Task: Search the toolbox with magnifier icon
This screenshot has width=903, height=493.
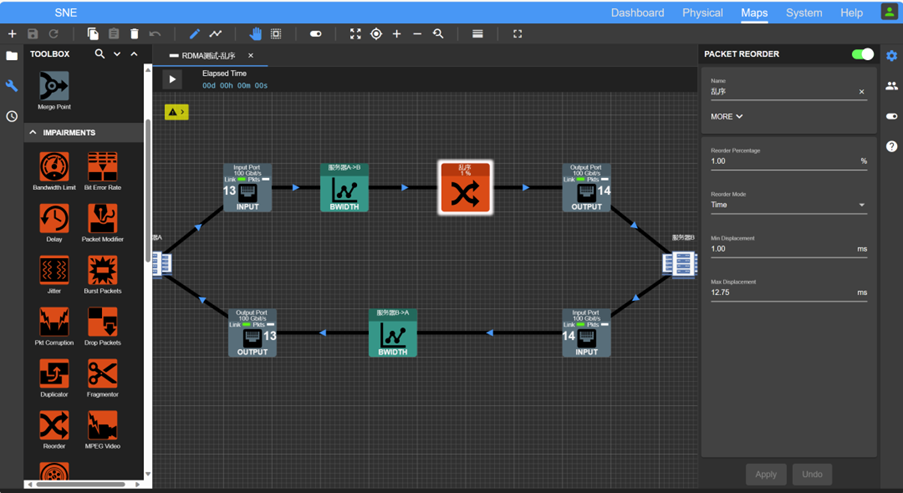Action: [x=100, y=54]
